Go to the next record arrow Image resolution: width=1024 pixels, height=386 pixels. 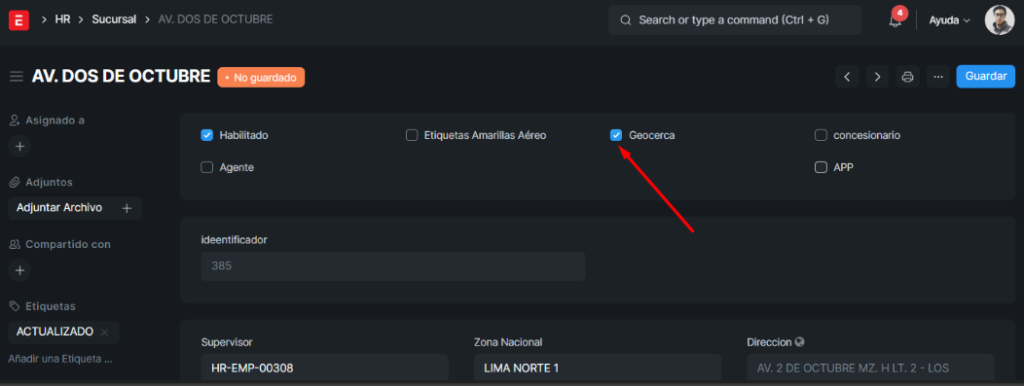coord(878,76)
